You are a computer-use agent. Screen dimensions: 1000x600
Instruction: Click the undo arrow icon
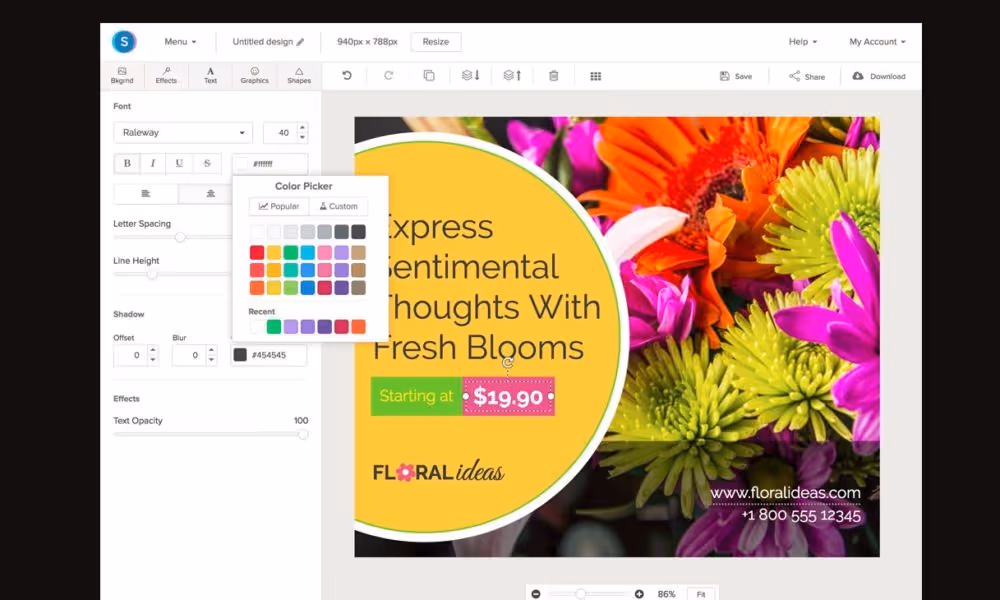347,76
